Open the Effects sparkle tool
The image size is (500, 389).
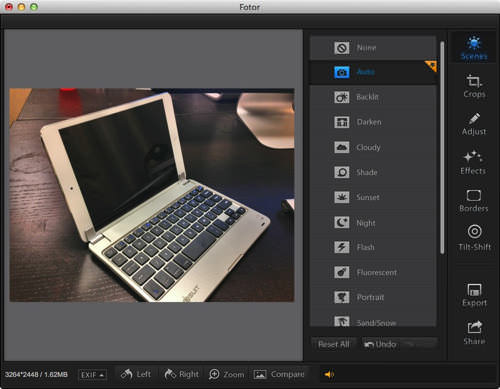point(473,157)
